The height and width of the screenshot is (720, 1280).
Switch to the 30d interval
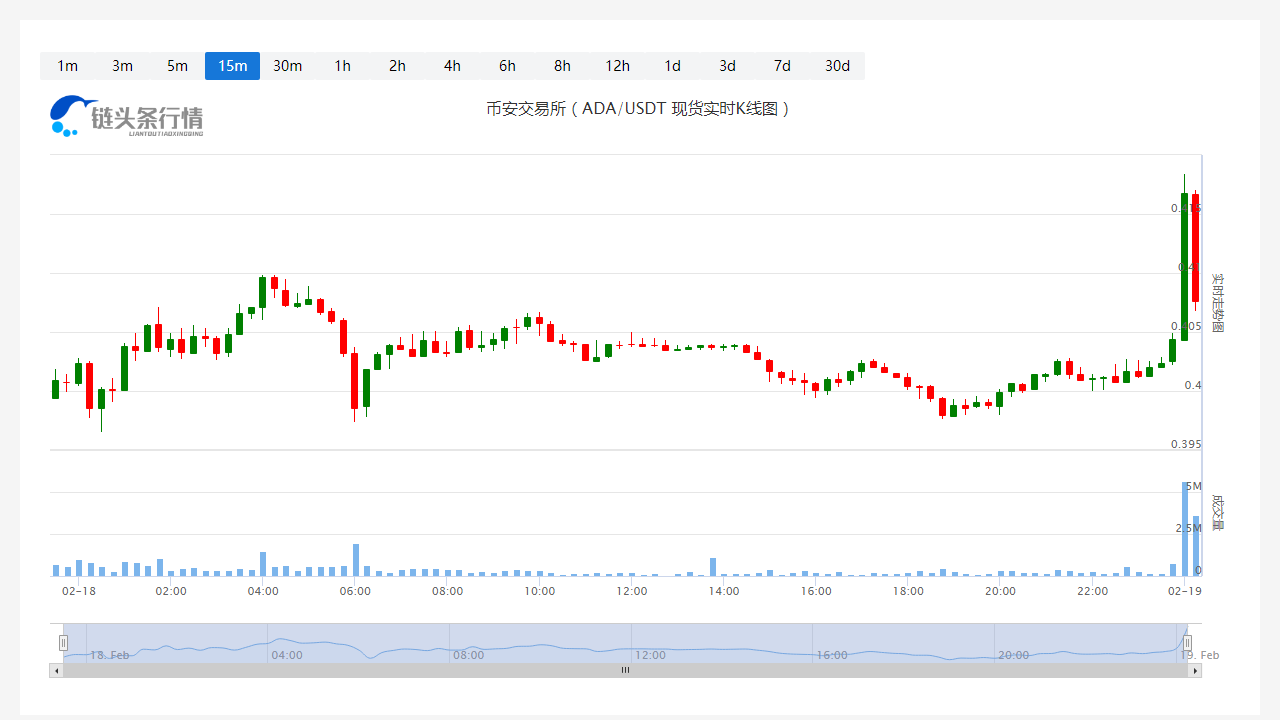pyautogui.click(x=837, y=66)
